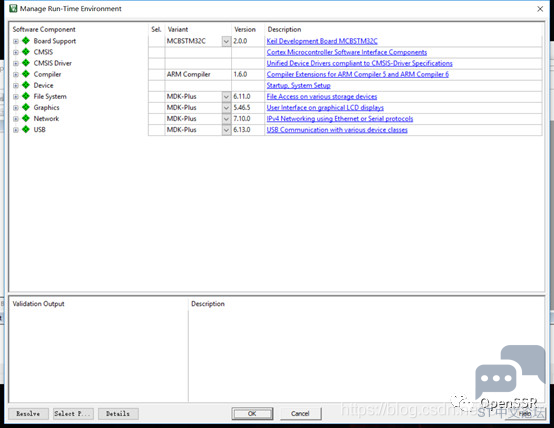Image resolution: width=554 pixels, height=428 pixels.
Task: Select the Network row label
Action: [46, 118]
